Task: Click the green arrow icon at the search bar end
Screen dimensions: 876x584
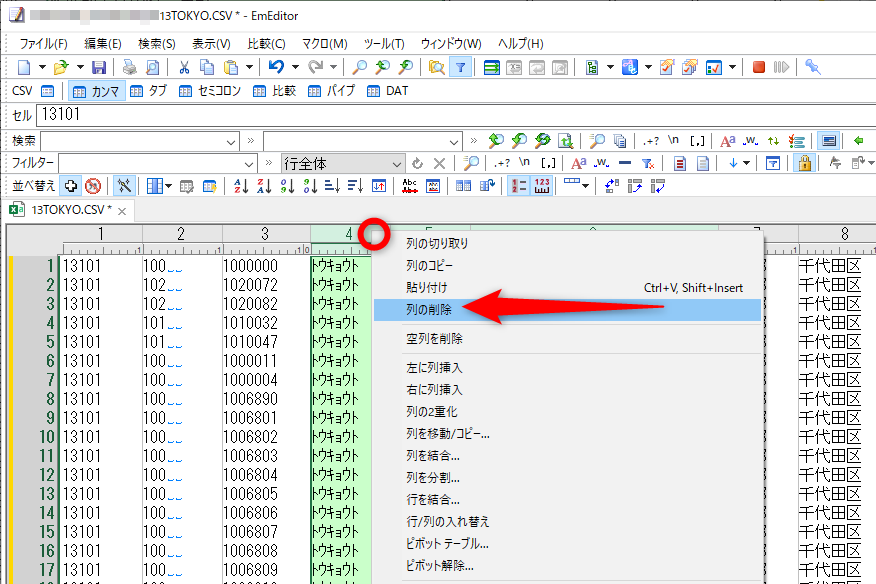Action: 859,141
